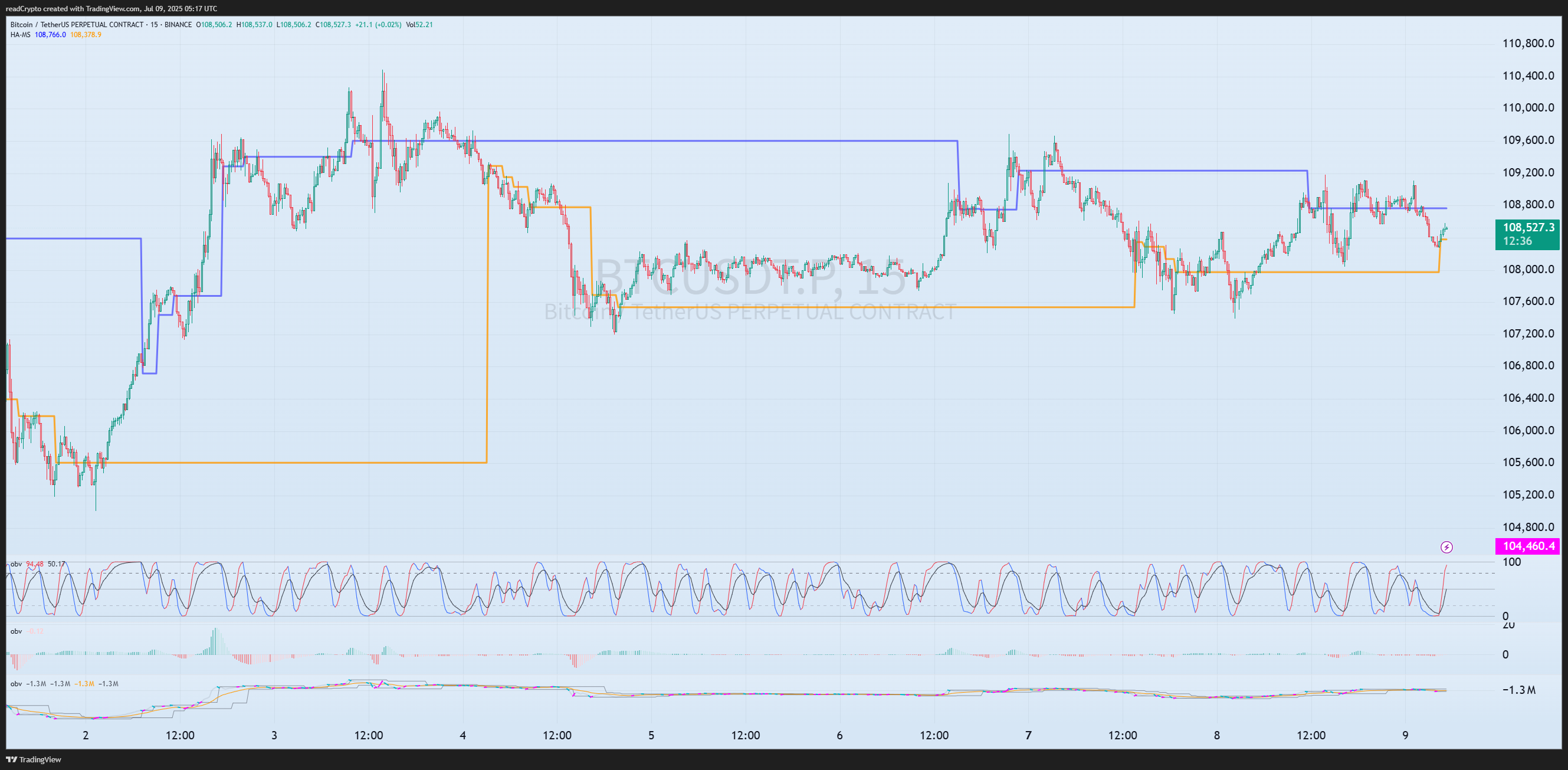The height and width of the screenshot is (770, 1568).
Task: Click the 106,000.0 price axis label
Action: click(x=1528, y=430)
